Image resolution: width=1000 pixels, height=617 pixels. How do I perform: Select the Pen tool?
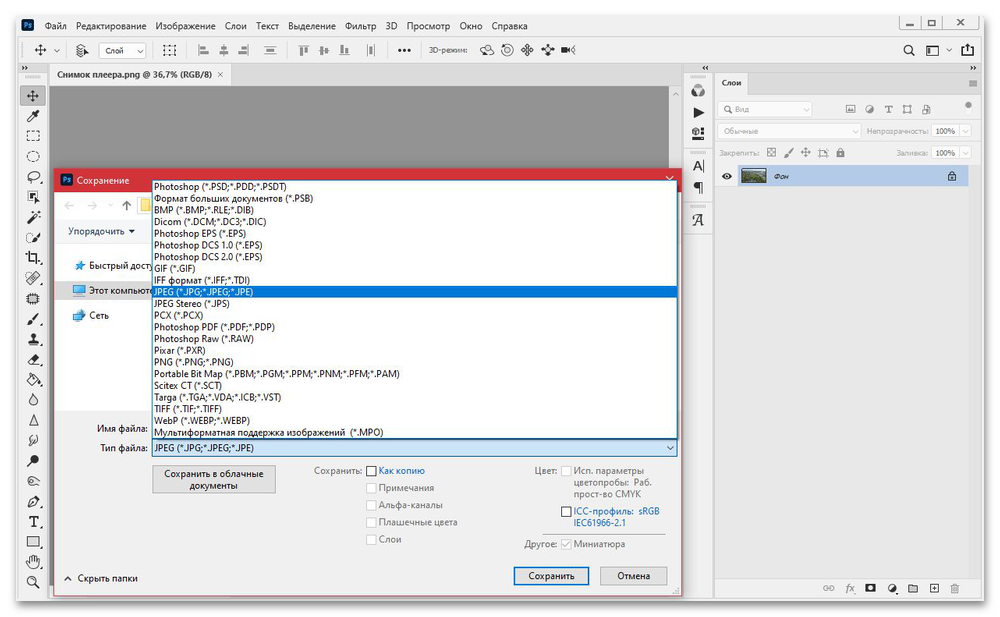tap(33, 502)
